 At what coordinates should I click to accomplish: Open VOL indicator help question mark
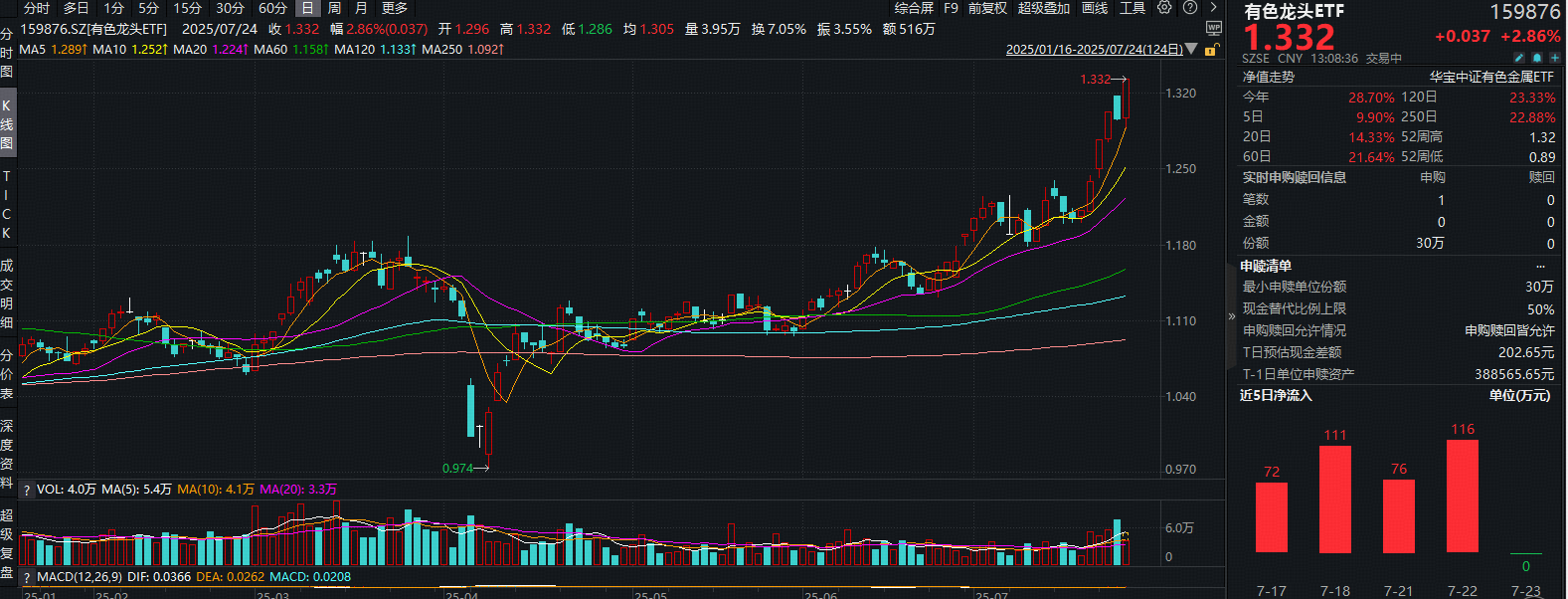27,490
